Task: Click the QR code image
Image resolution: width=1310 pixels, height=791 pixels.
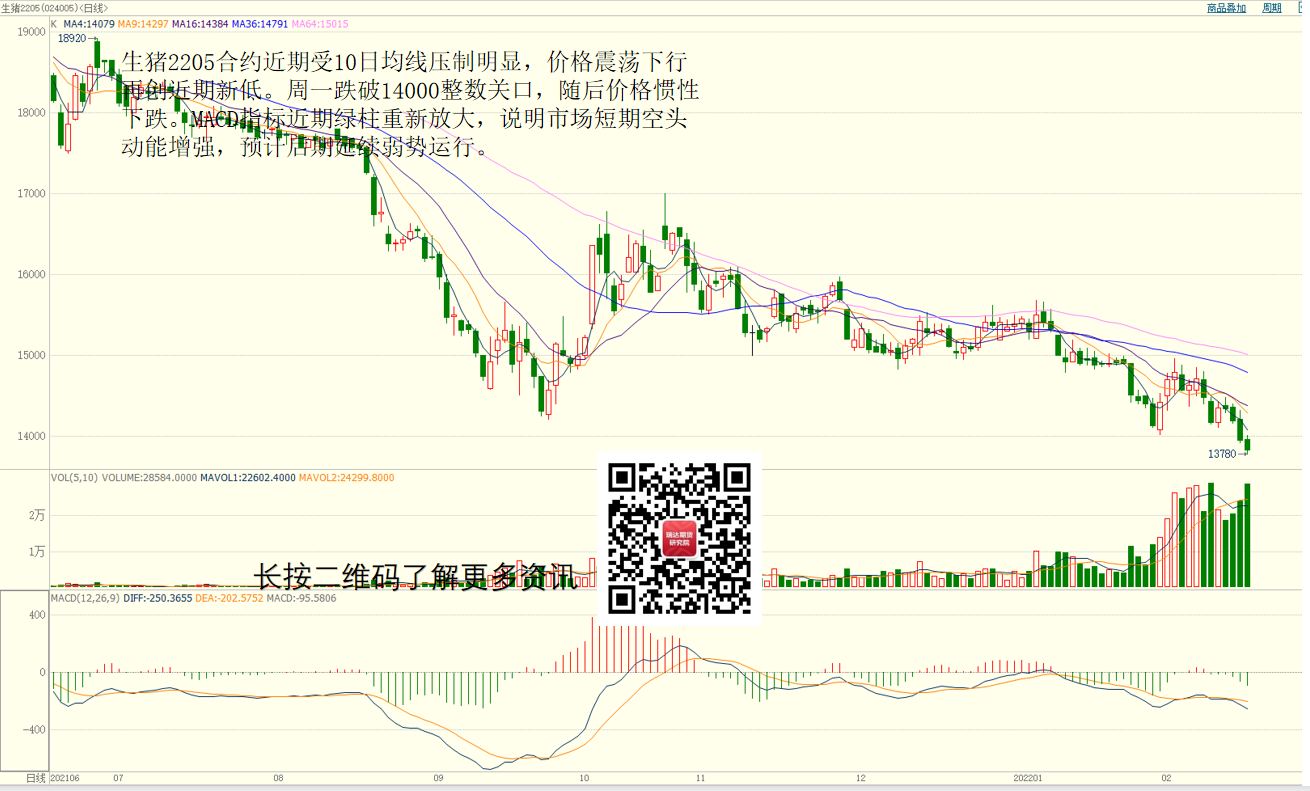Action: coord(680,538)
